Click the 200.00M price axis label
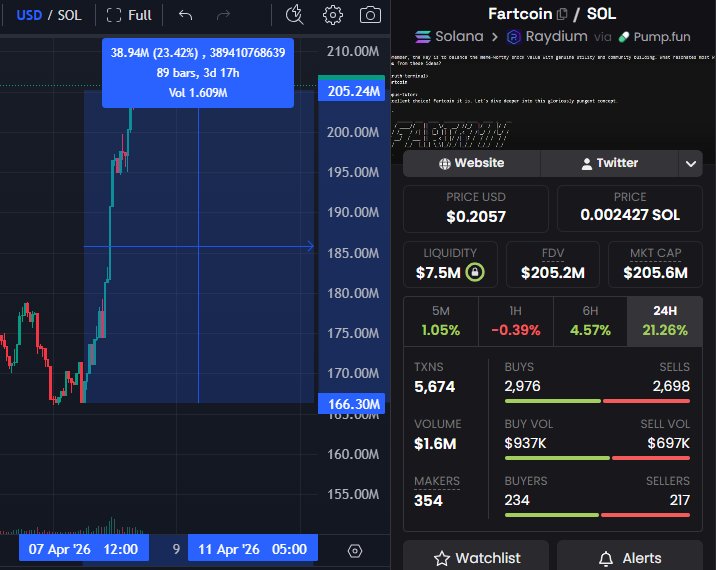This screenshot has width=716, height=570. tap(353, 132)
